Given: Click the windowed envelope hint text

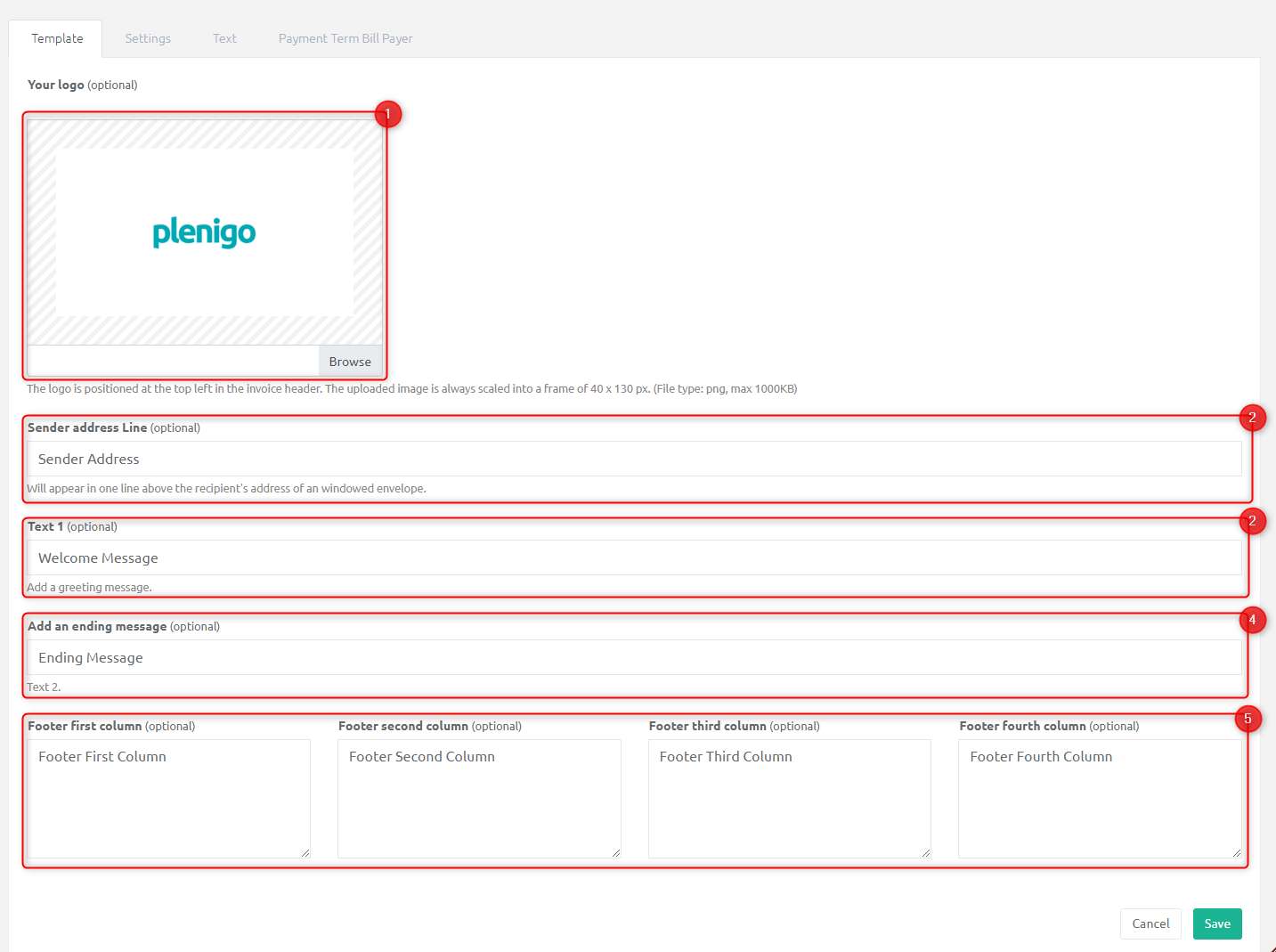Looking at the screenshot, I should (226, 488).
